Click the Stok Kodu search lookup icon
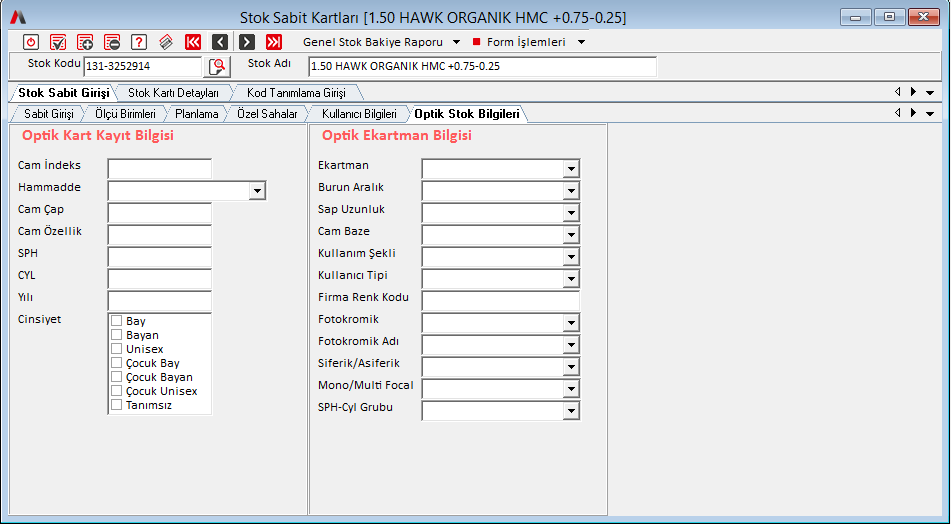The width and height of the screenshot is (951, 524). tap(217, 67)
